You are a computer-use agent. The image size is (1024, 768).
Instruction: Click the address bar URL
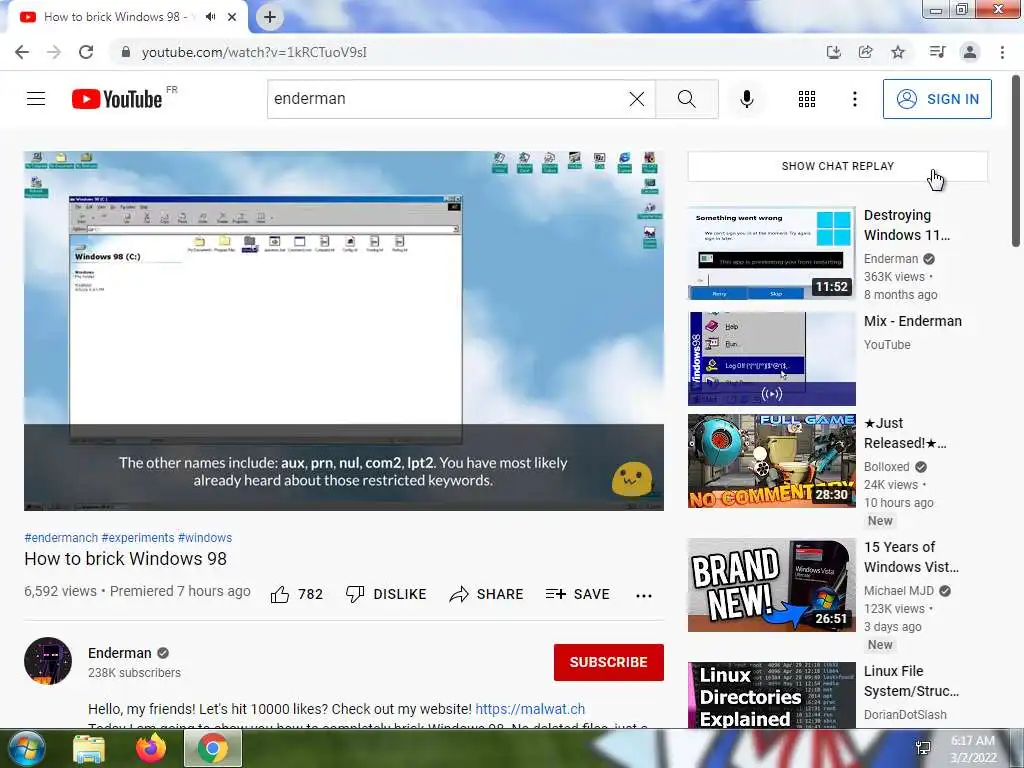pos(254,52)
